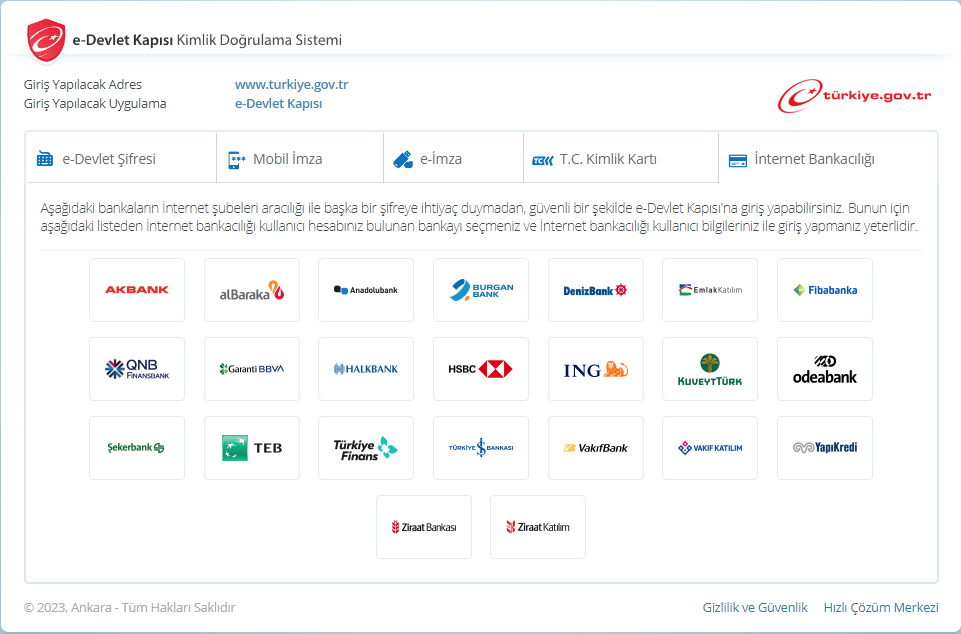Switch to the e-İmza tab
The width and height of the screenshot is (961, 634).
(x=452, y=158)
